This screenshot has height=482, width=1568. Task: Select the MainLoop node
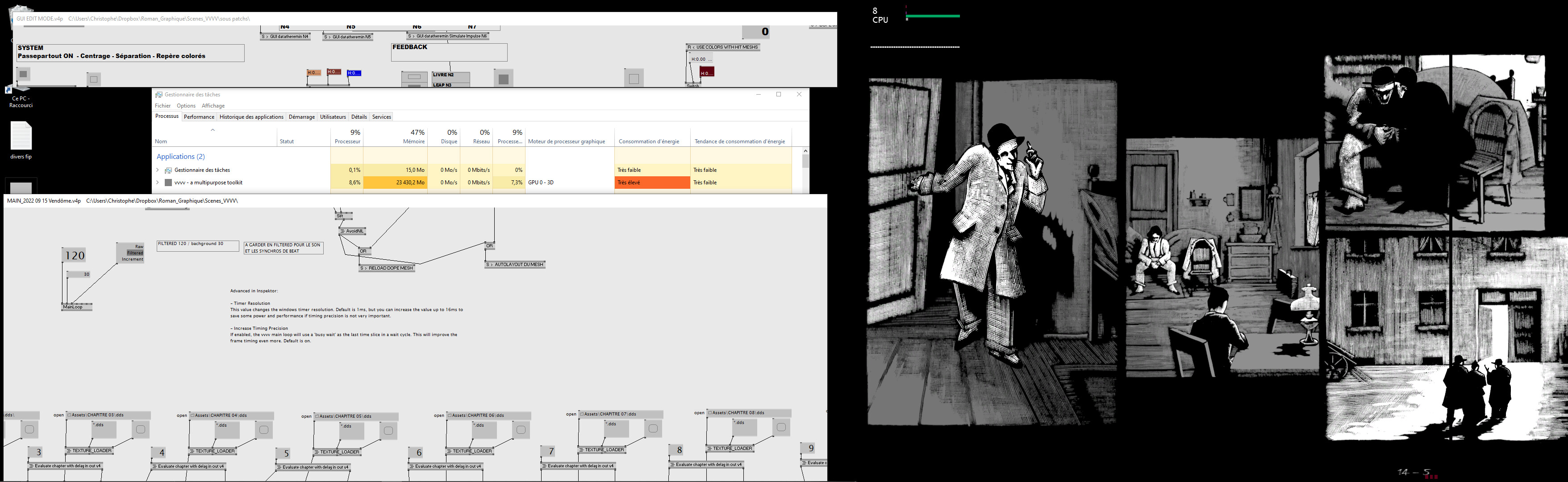click(x=77, y=307)
